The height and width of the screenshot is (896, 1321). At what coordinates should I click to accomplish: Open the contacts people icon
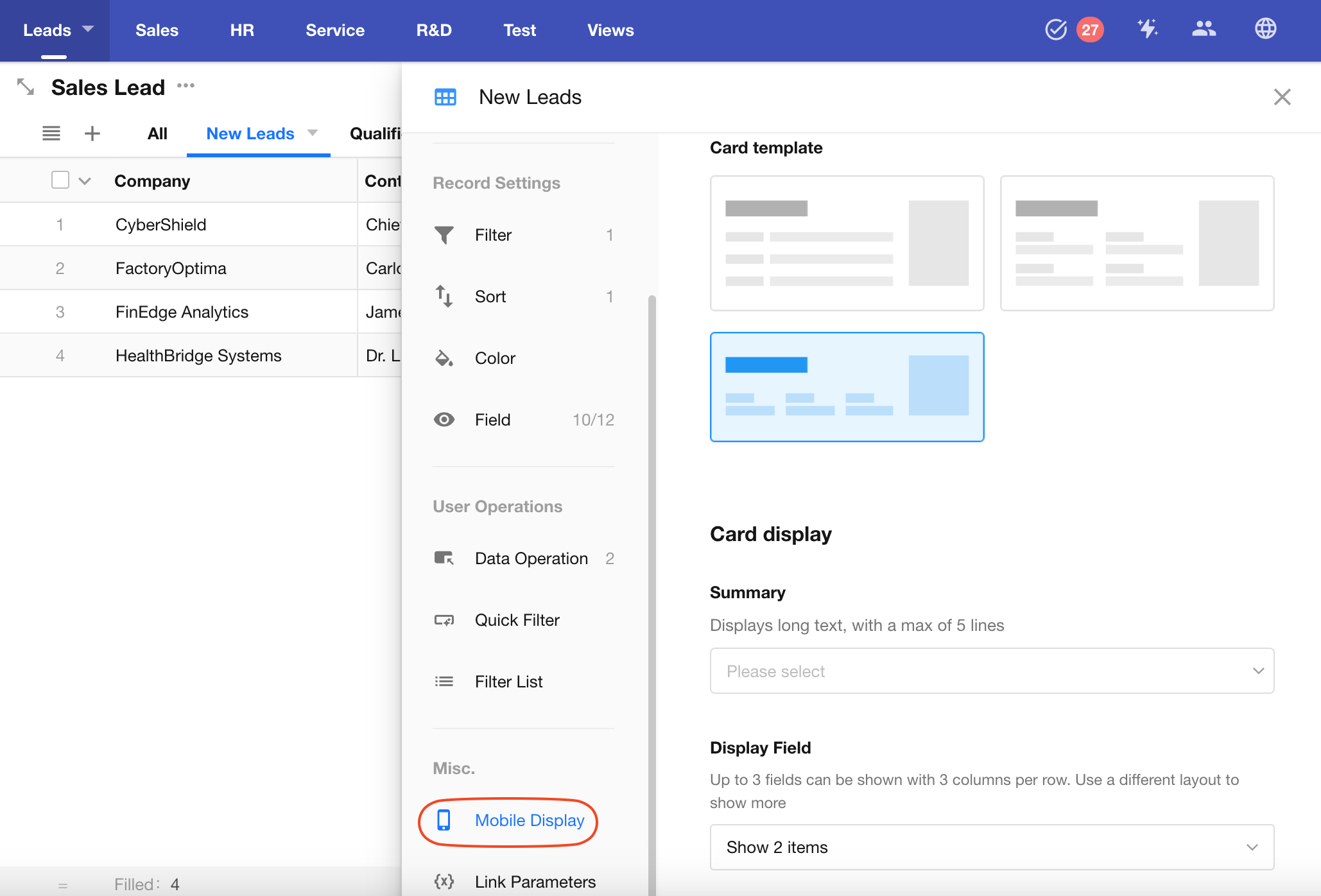point(1204,29)
